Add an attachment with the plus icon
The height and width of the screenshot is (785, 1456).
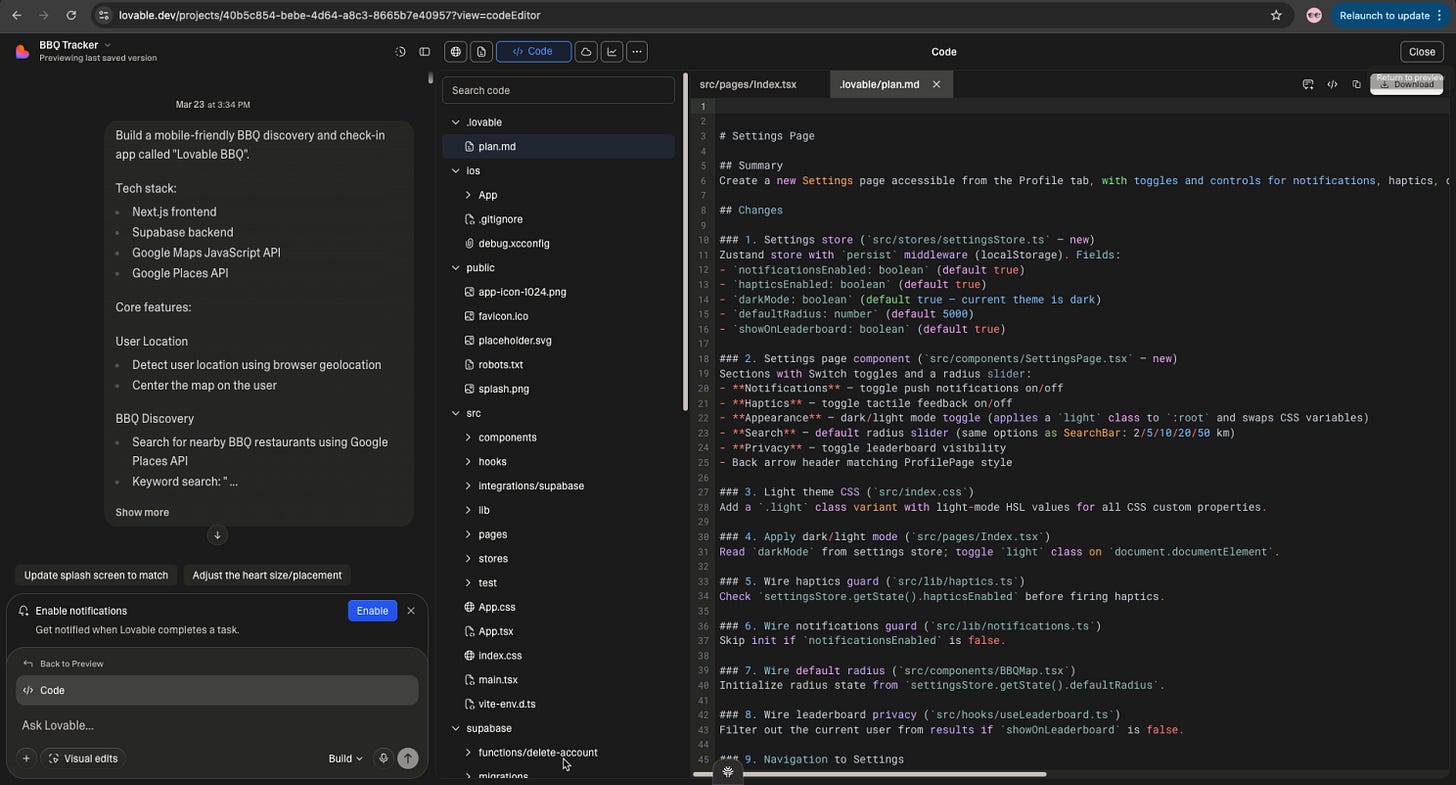(26, 758)
